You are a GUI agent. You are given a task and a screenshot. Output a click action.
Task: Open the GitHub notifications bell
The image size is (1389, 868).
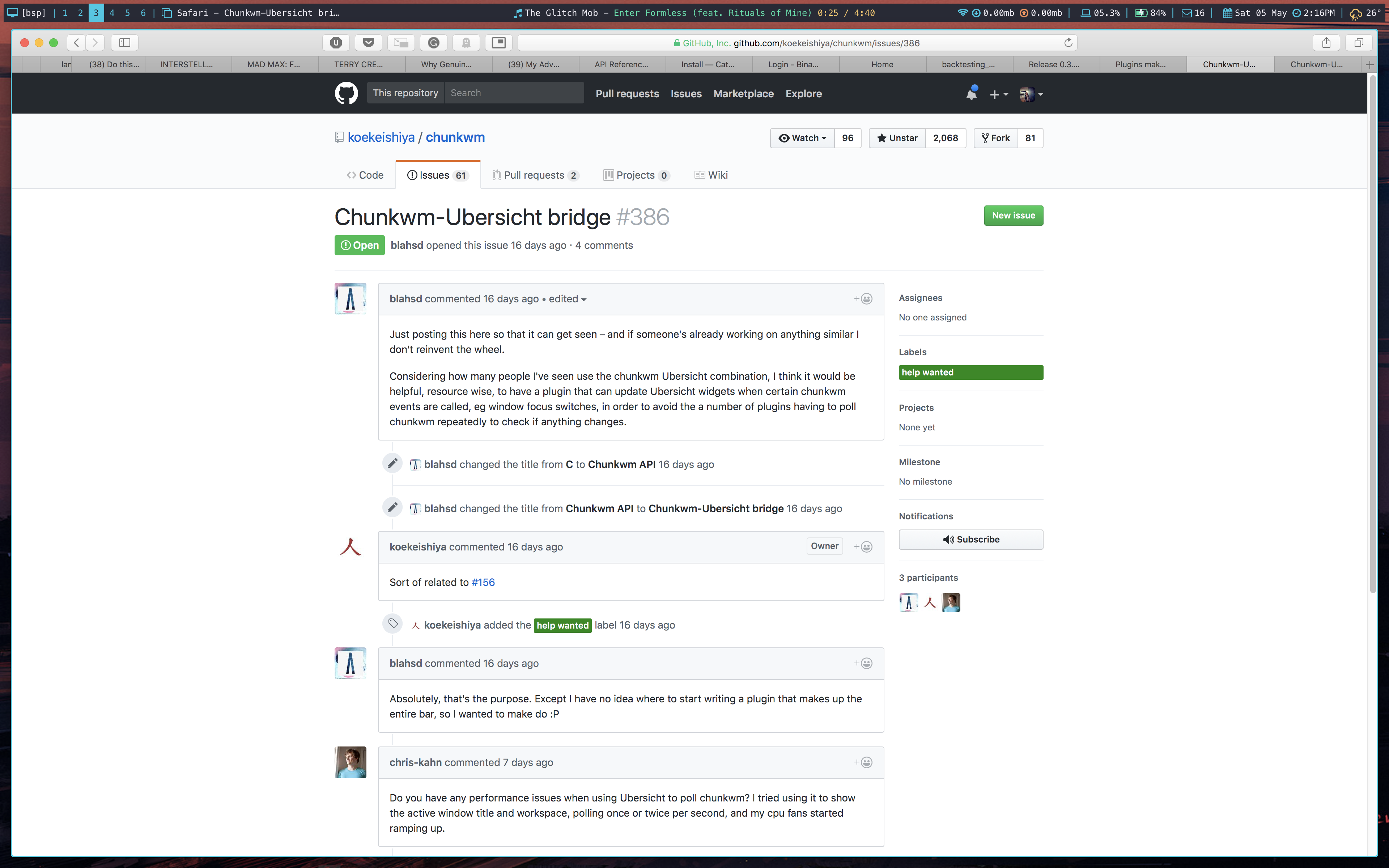point(971,94)
